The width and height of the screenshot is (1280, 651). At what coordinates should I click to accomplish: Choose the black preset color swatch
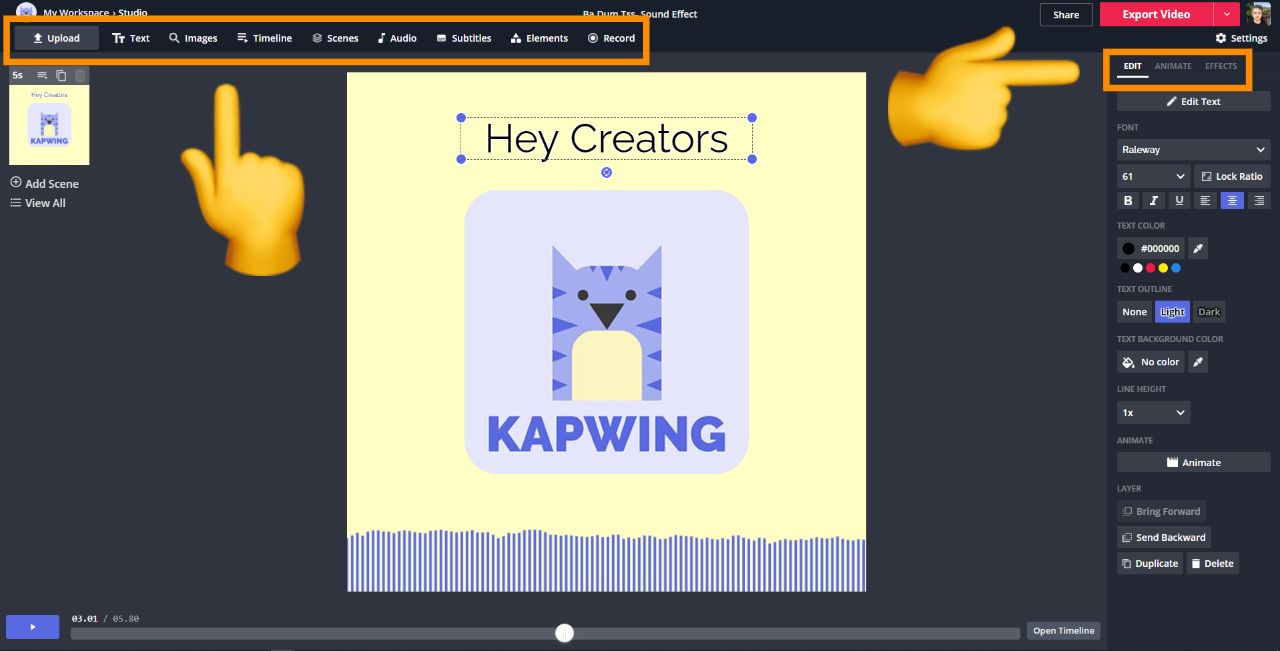(x=1125, y=268)
